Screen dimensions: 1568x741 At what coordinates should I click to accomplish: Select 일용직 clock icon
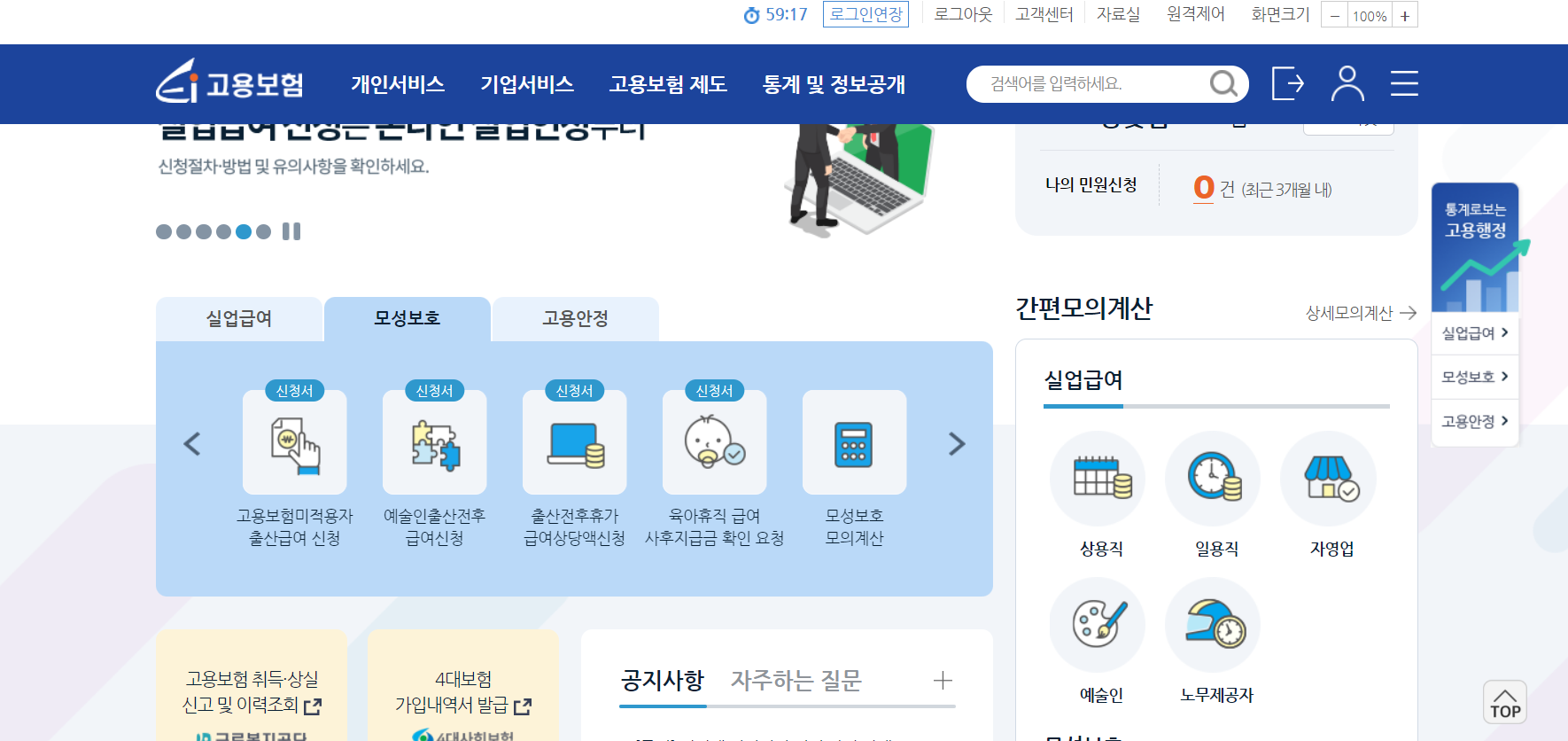pos(1213,479)
